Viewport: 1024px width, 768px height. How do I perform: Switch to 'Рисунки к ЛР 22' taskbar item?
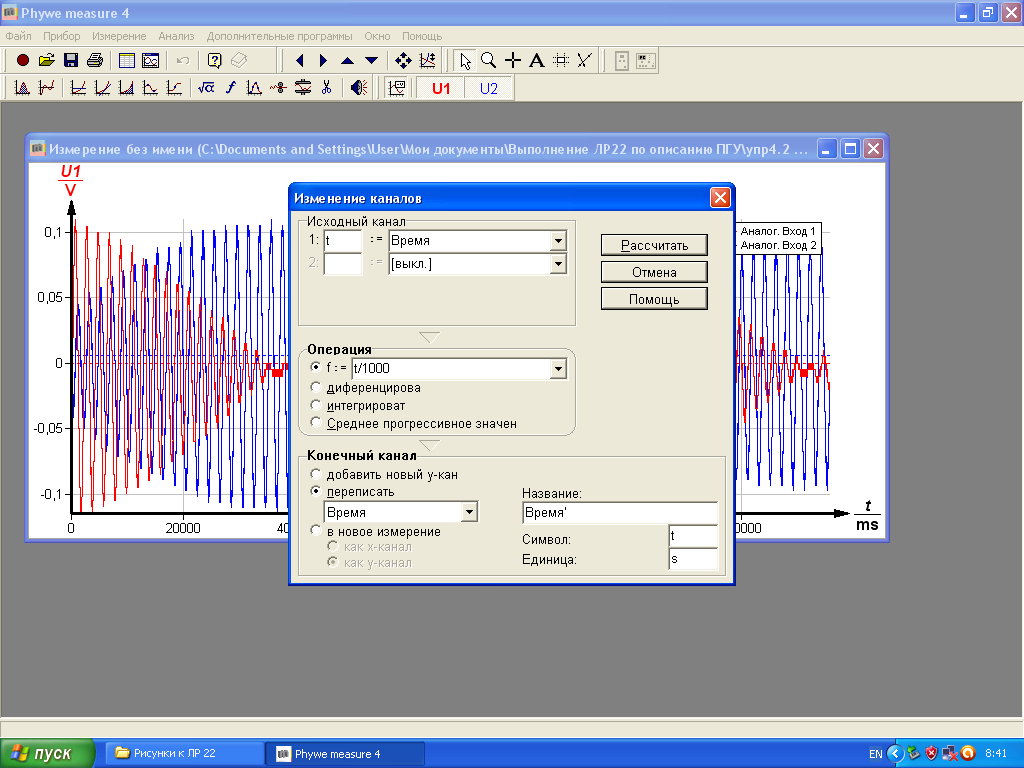(x=185, y=753)
